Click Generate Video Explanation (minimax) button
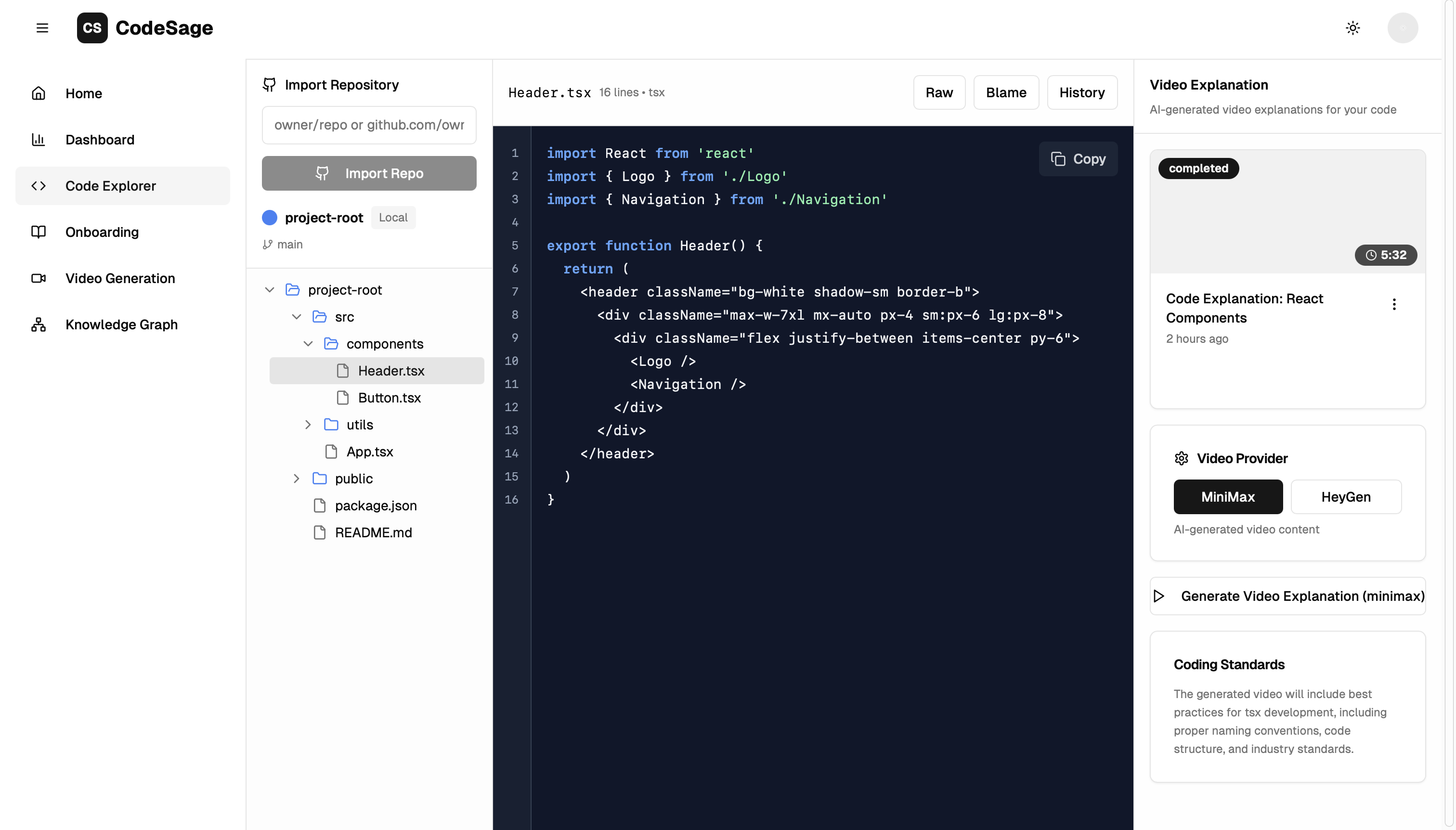 [1287, 596]
